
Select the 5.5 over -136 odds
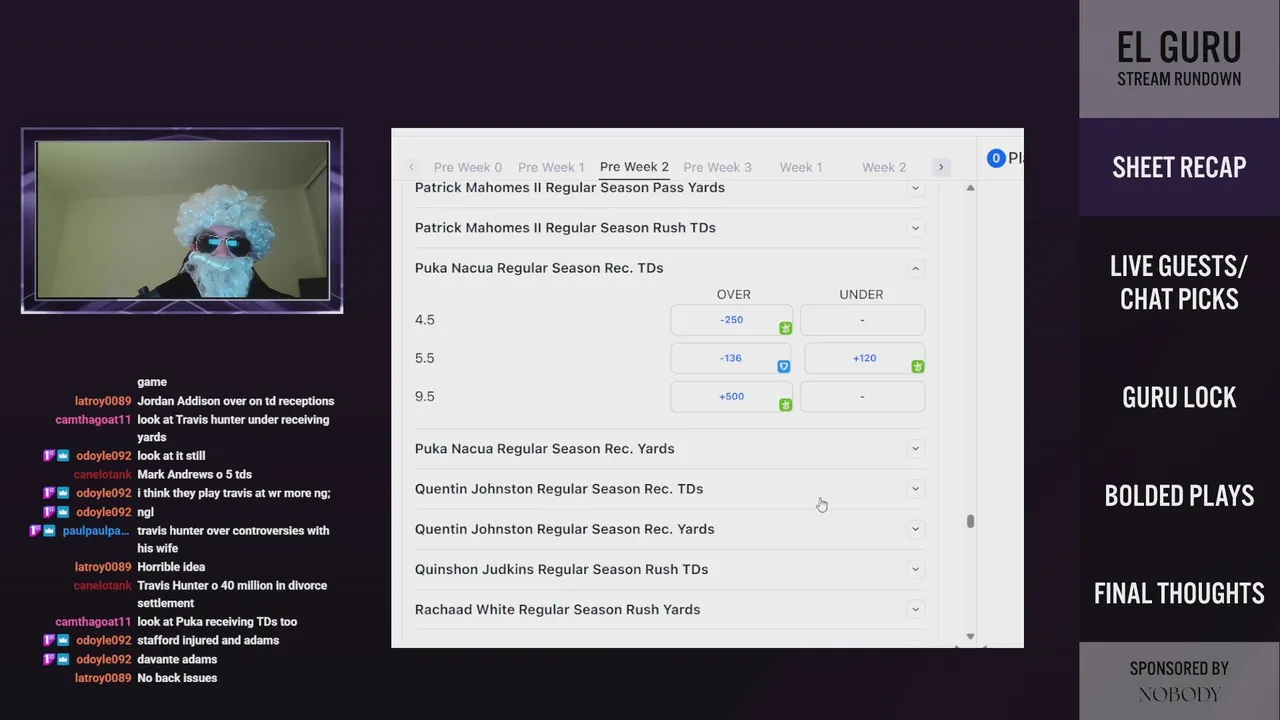point(731,358)
